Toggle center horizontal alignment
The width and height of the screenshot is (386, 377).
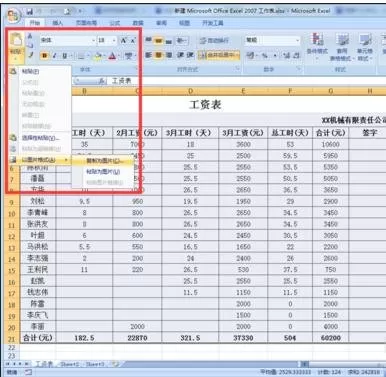coord(158,55)
